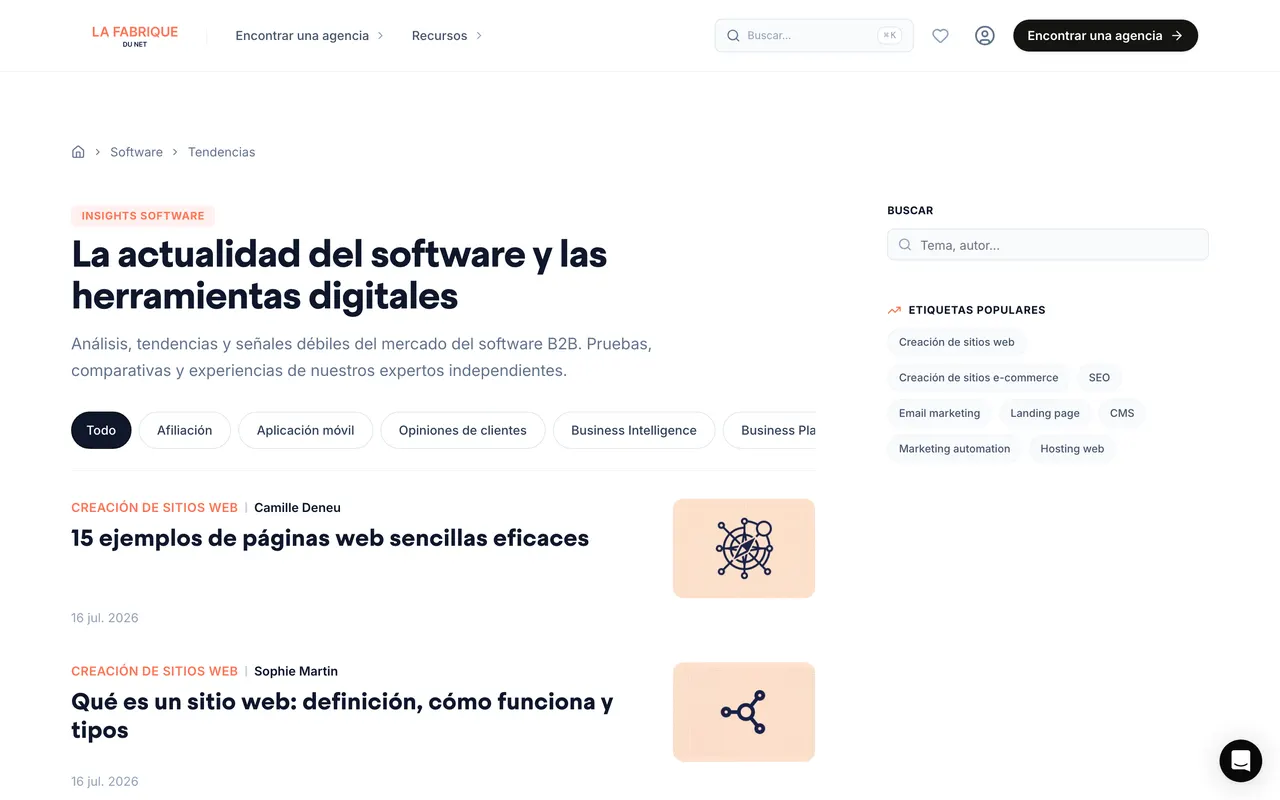
Task: Select the Landing page tag
Action: tap(1045, 413)
